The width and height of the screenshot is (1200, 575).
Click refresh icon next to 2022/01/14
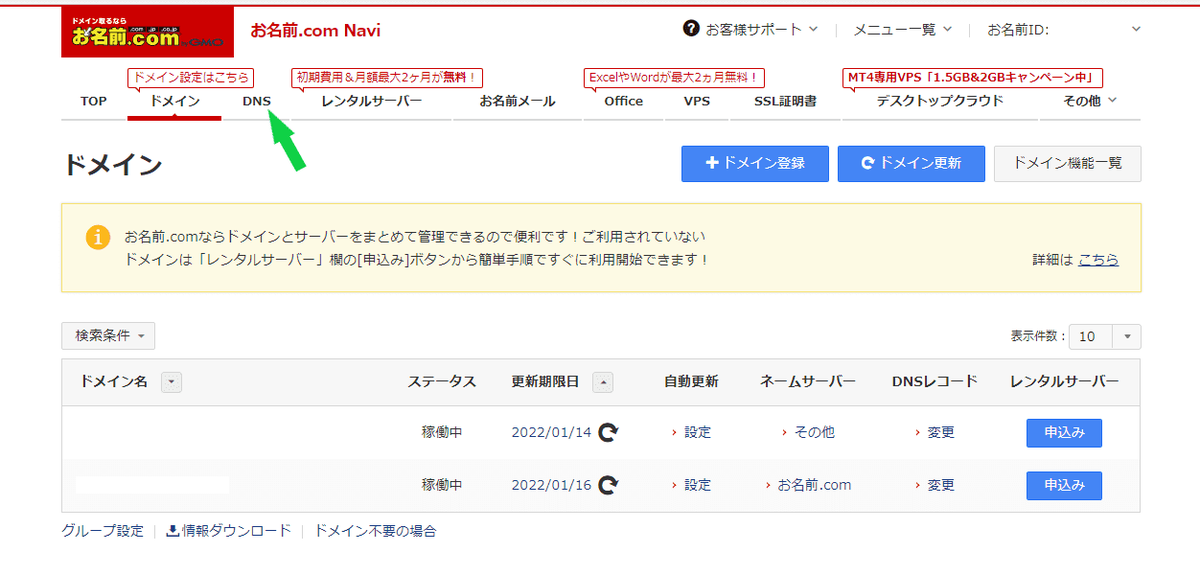tap(608, 433)
